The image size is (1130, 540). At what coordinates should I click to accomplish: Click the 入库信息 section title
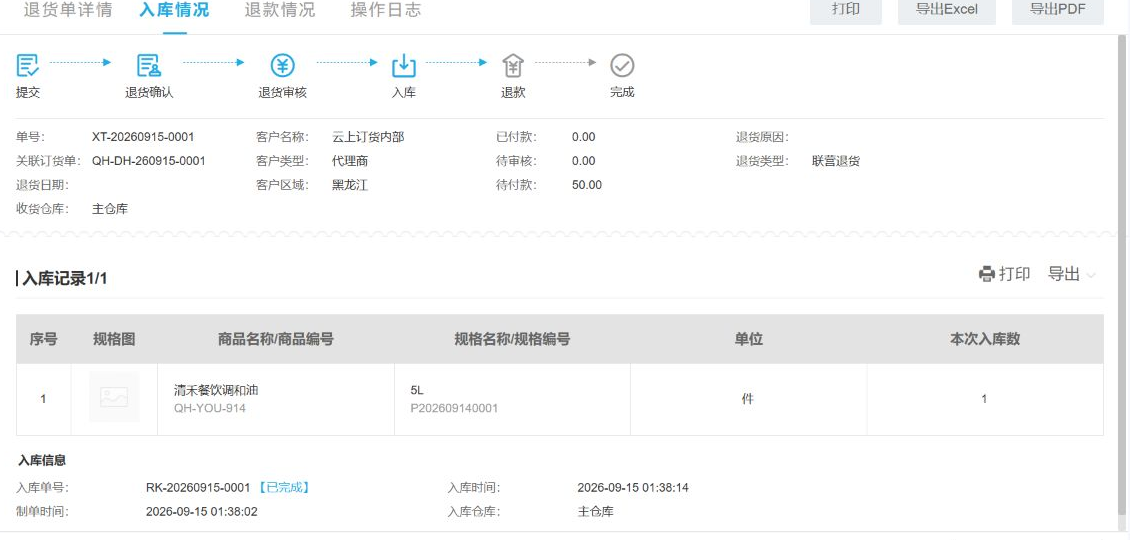43,460
